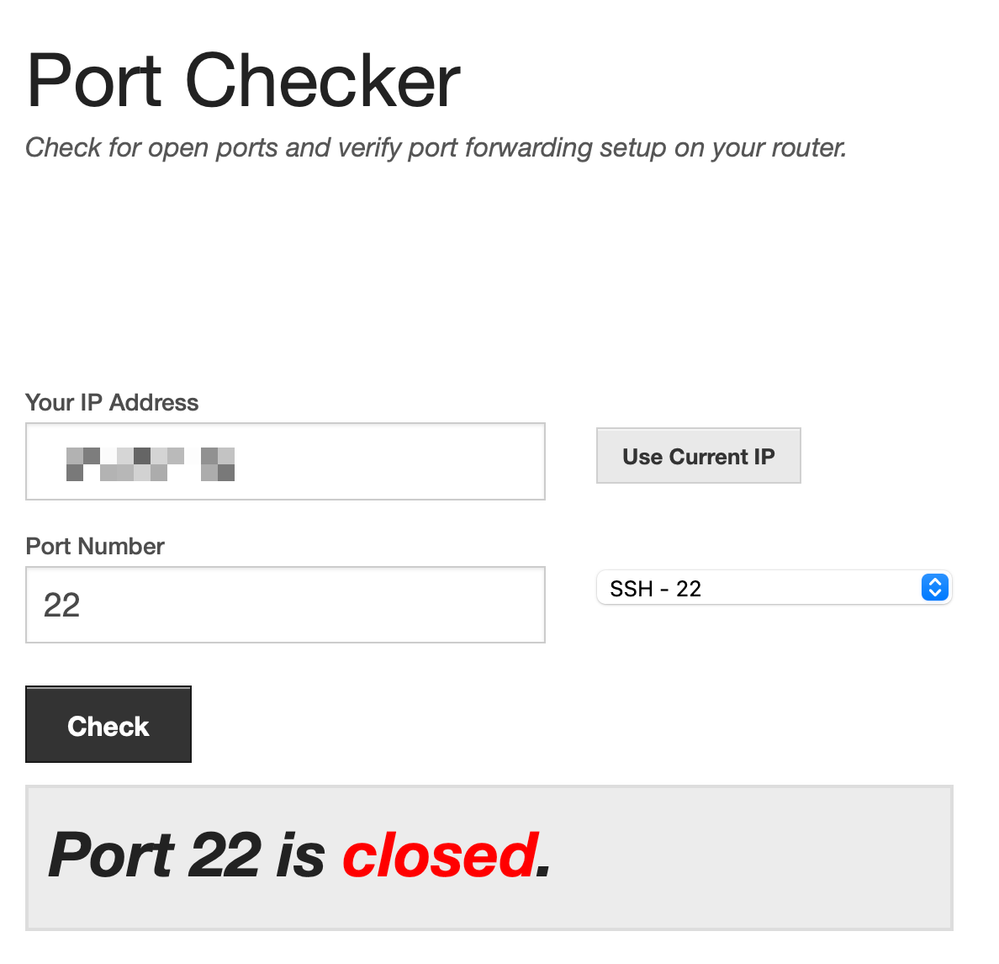
Task: Click the red closed status text
Action: point(438,855)
